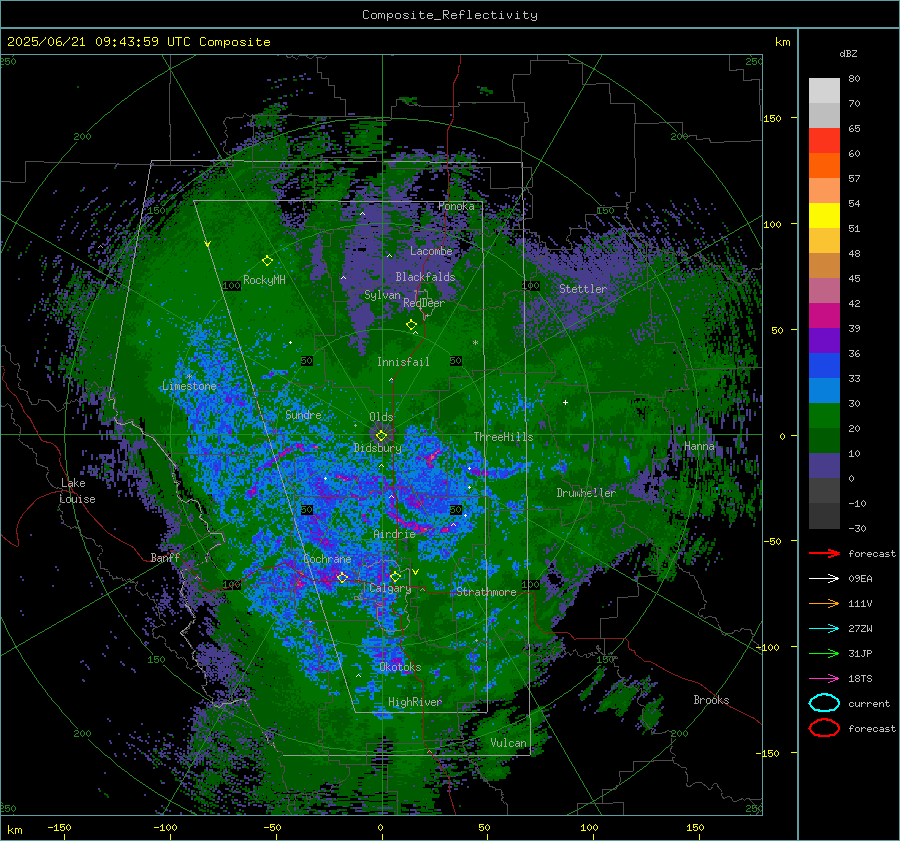Image resolution: width=900 pixels, height=841 pixels.
Task: Click the Ponoka town label
Action: [x=456, y=206]
